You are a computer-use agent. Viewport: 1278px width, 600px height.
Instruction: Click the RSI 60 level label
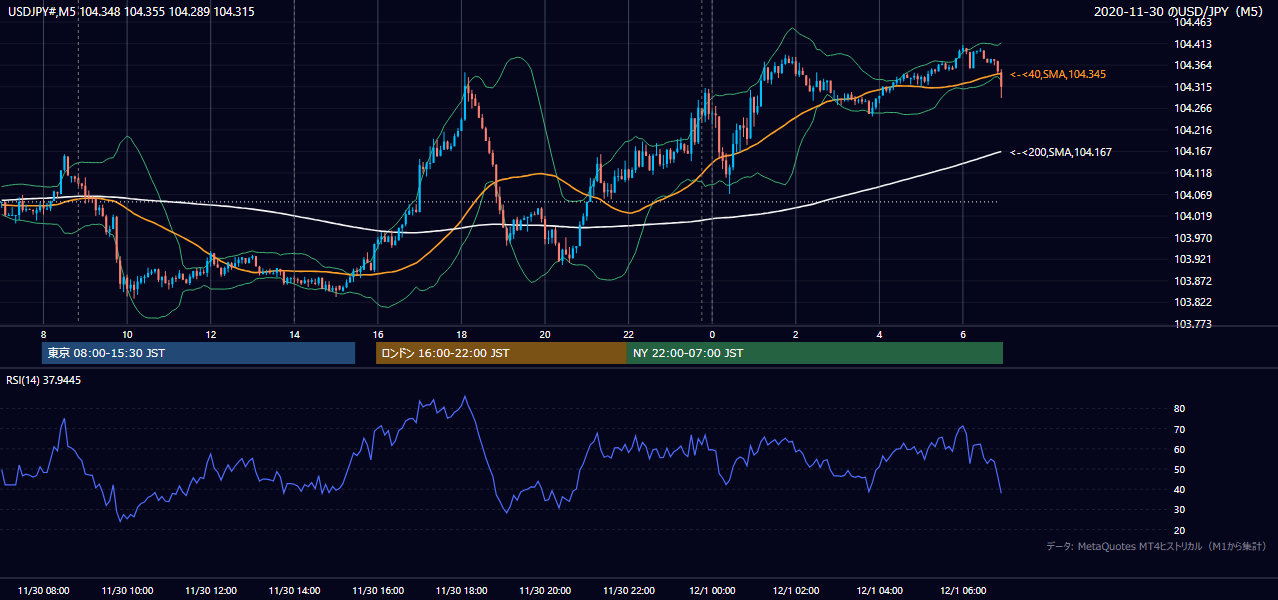click(x=1179, y=449)
